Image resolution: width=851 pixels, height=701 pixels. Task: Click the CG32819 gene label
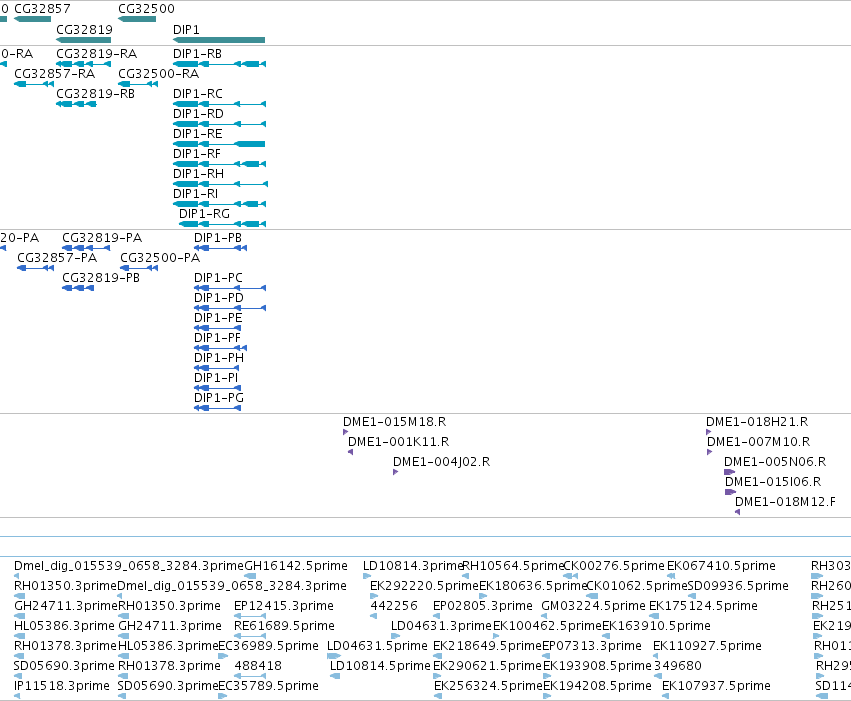[x=84, y=29]
